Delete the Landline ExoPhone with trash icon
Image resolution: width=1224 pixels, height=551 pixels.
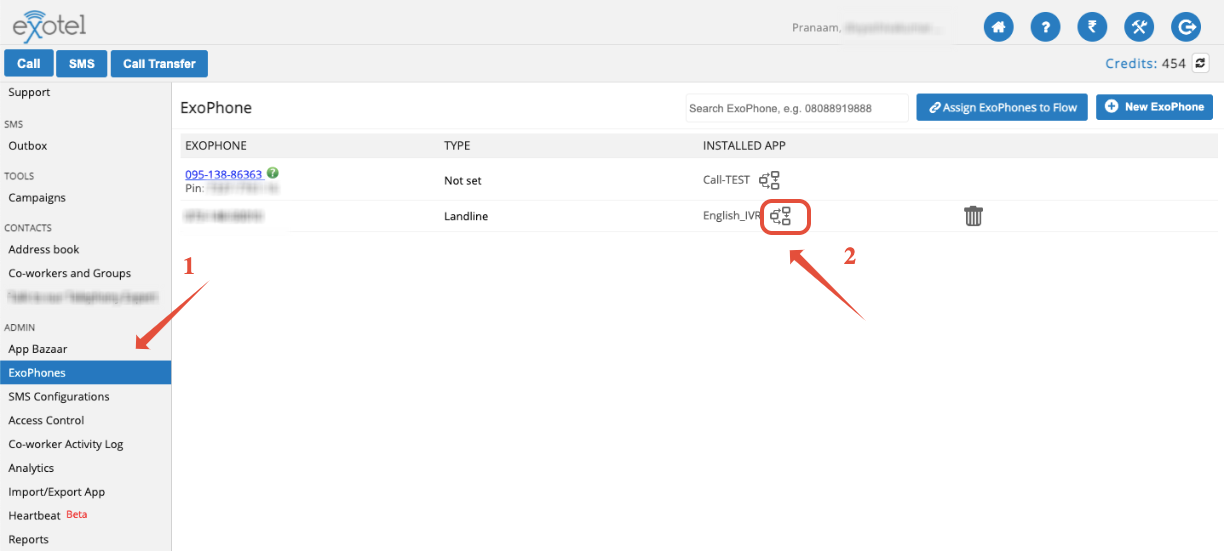(x=973, y=216)
